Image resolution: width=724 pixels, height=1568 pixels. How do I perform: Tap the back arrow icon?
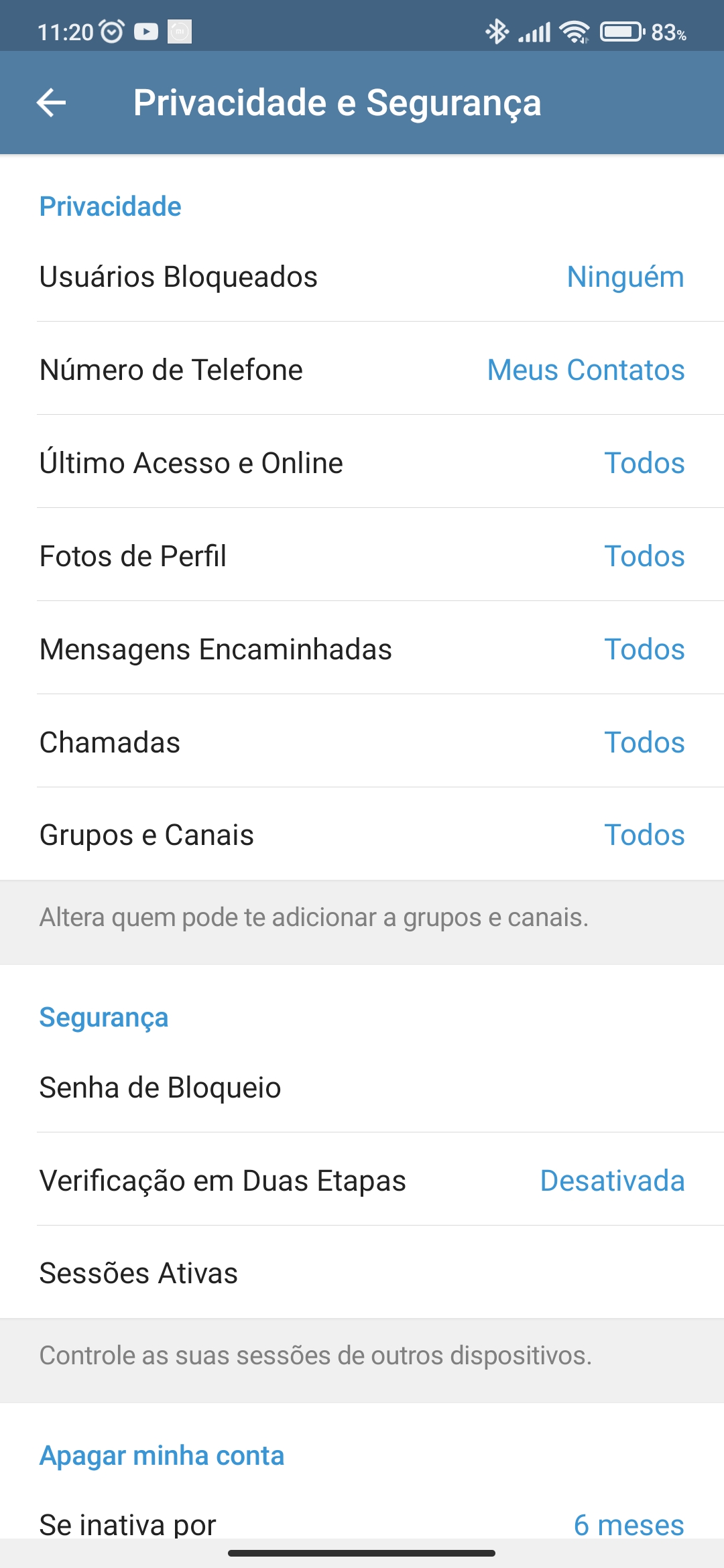pos(51,103)
